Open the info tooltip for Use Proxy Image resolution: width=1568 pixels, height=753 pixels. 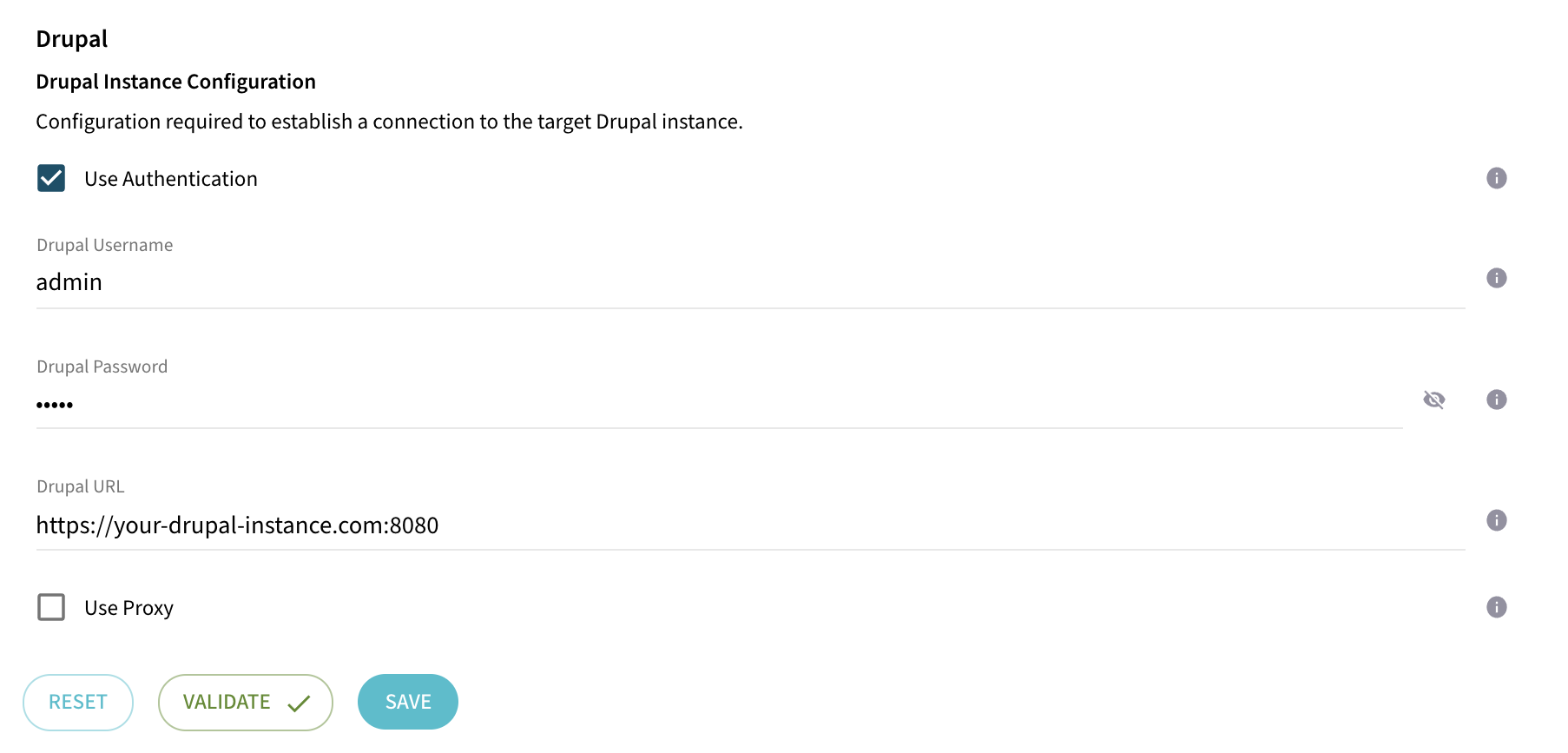[1497, 607]
